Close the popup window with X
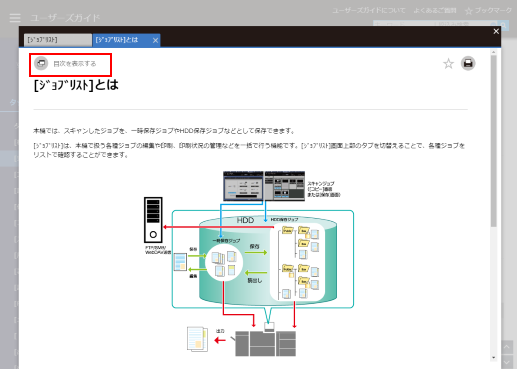The image size is (517, 369). (x=496, y=31)
